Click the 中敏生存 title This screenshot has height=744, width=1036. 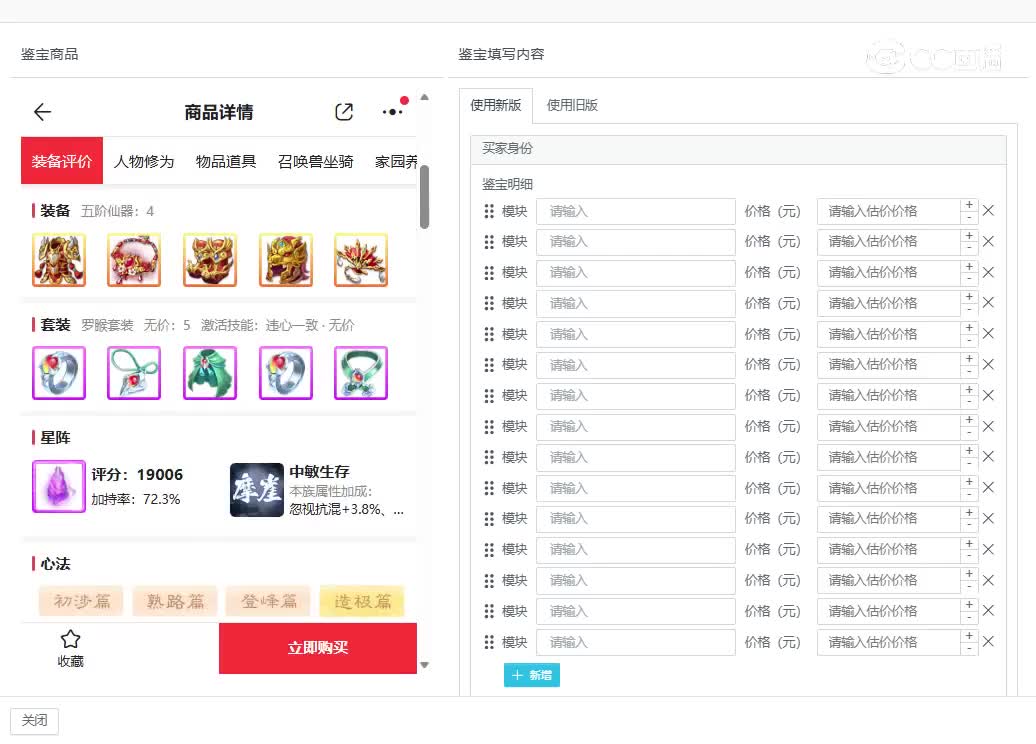point(319,472)
